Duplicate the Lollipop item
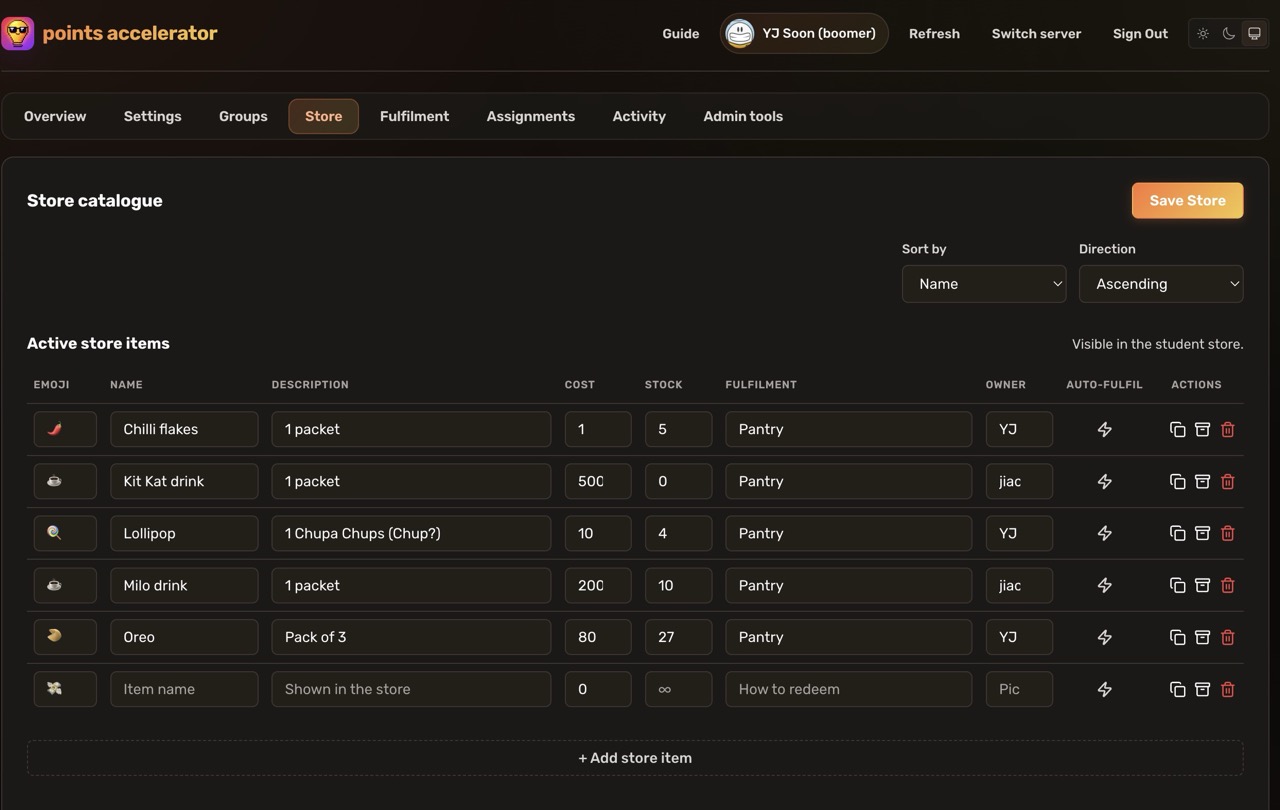 point(1177,533)
